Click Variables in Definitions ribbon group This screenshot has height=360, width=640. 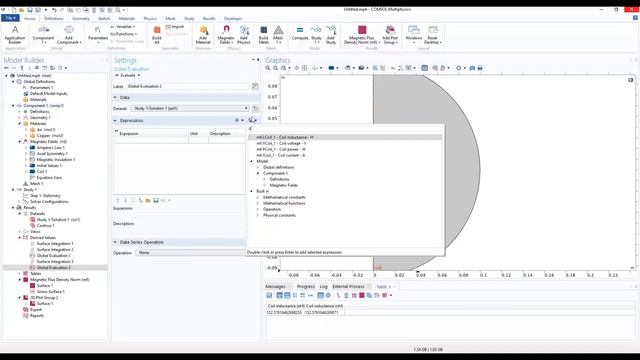(122, 27)
